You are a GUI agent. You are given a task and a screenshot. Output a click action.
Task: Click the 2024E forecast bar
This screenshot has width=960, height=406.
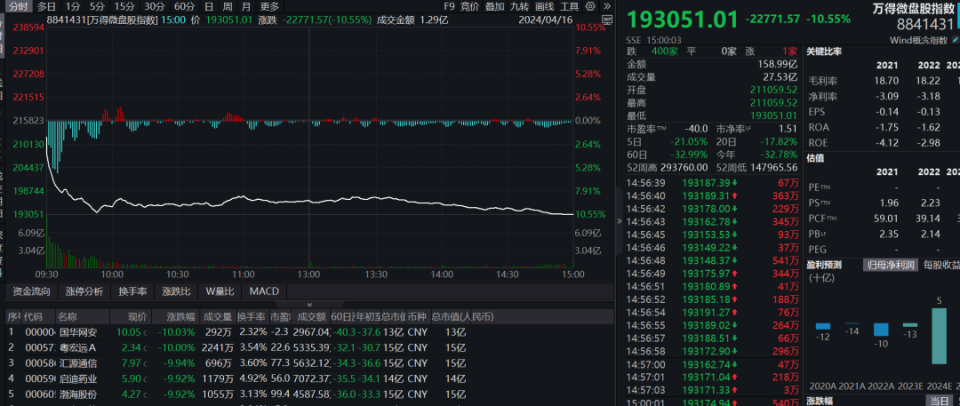pyautogui.click(x=939, y=336)
